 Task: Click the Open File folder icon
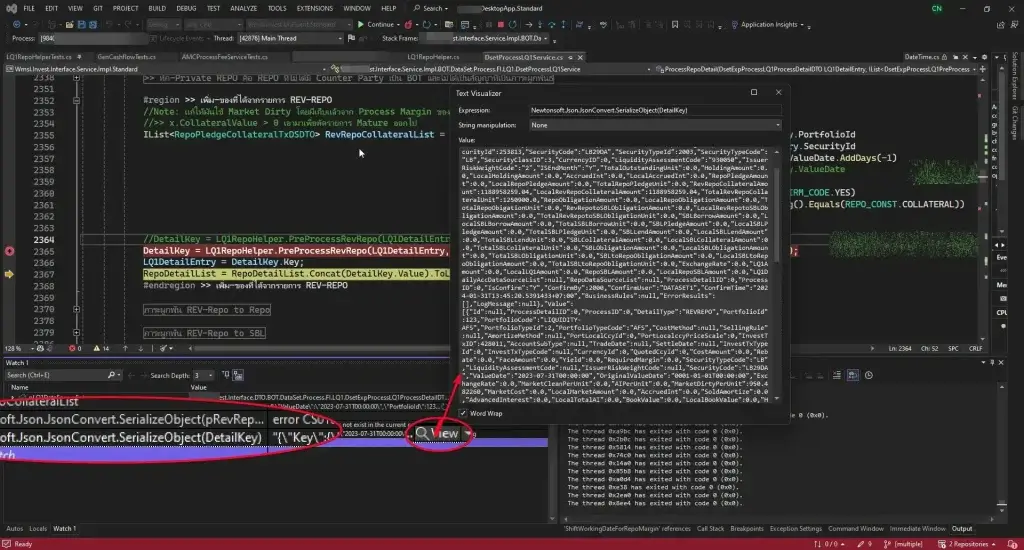(69, 25)
